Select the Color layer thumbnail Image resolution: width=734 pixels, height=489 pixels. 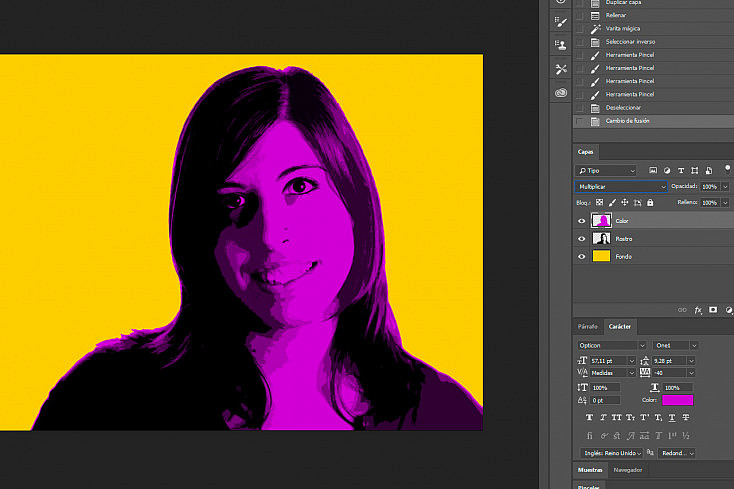(601, 220)
